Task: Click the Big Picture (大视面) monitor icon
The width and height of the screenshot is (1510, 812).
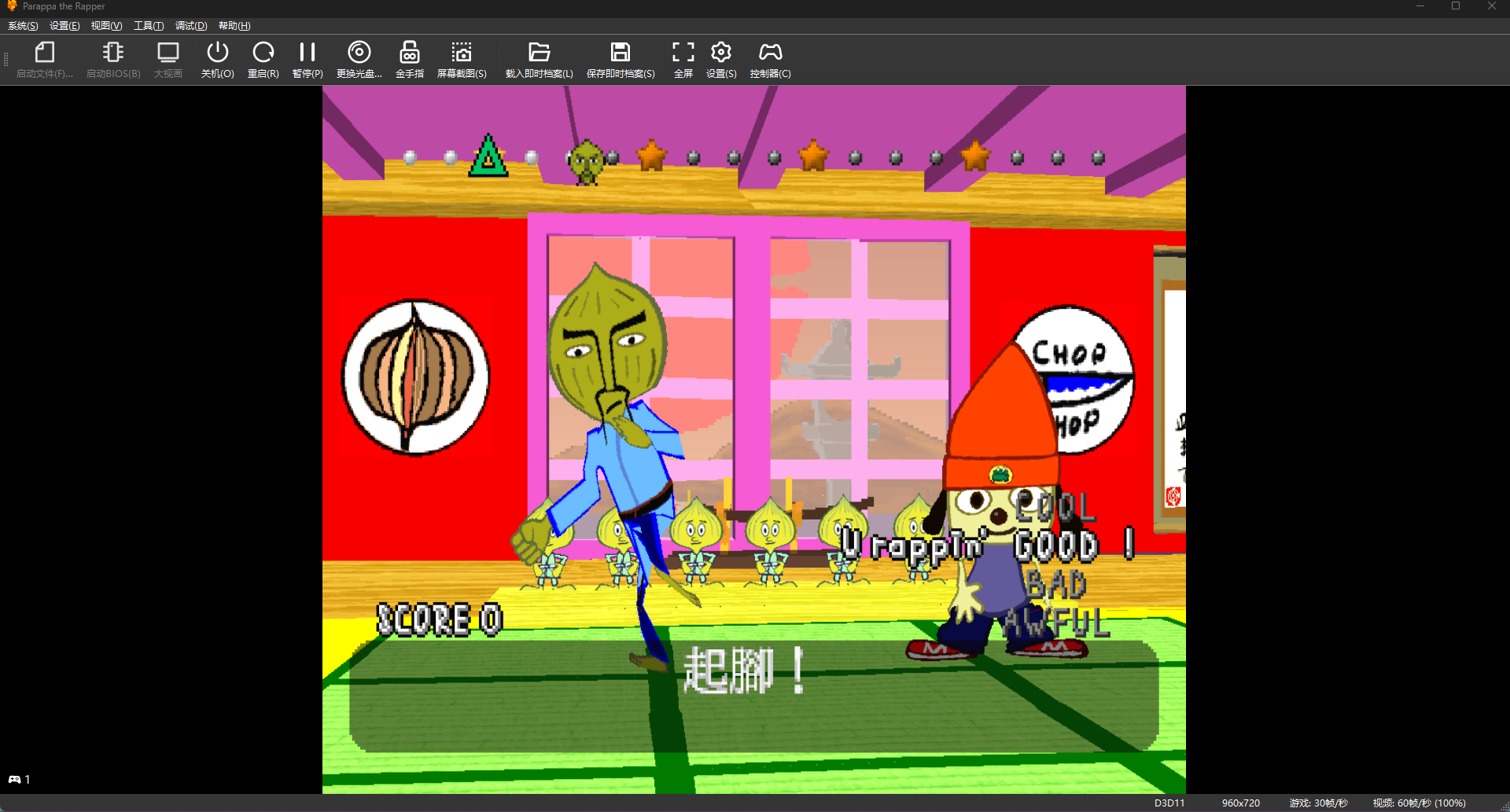Action: pyautogui.click(x=168, y=53)
